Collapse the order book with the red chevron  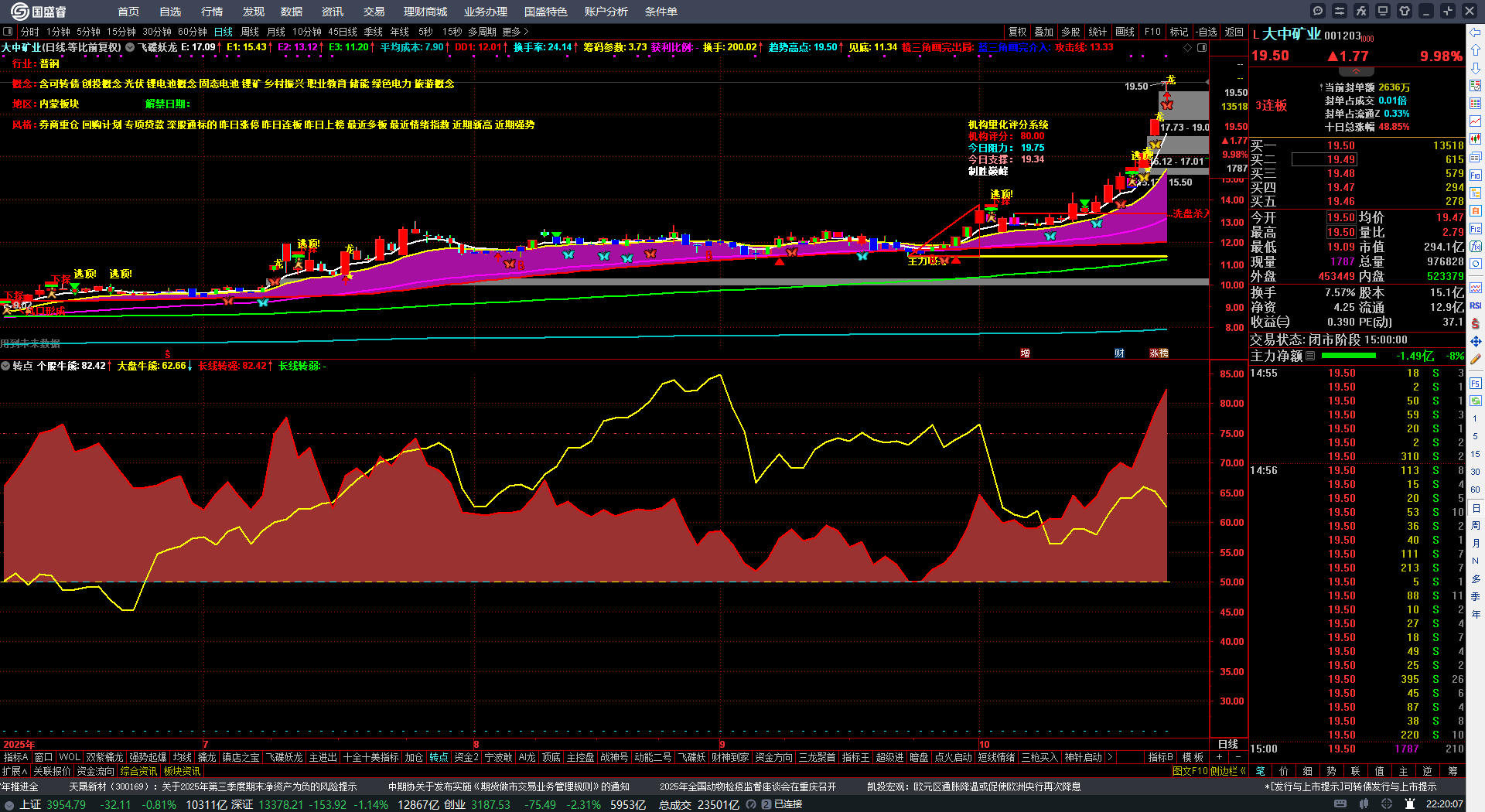[x=1356, y=71]
